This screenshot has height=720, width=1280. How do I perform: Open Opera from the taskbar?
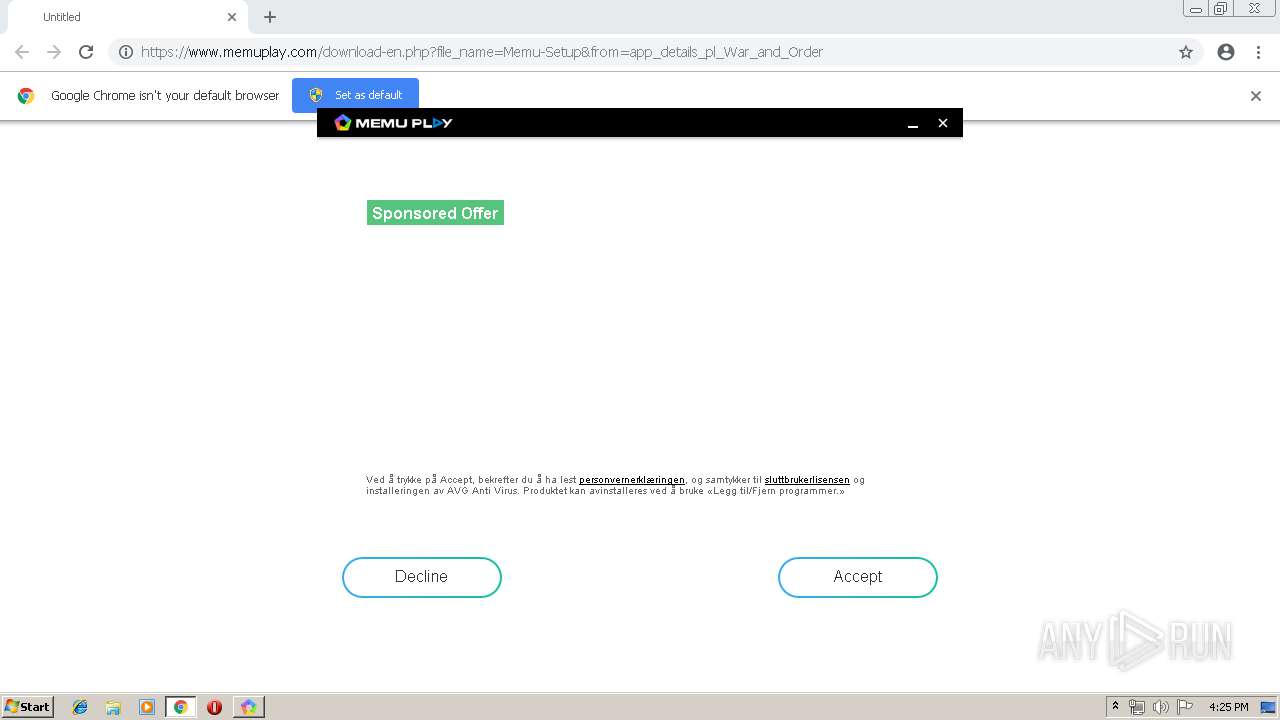pos(214,707)
